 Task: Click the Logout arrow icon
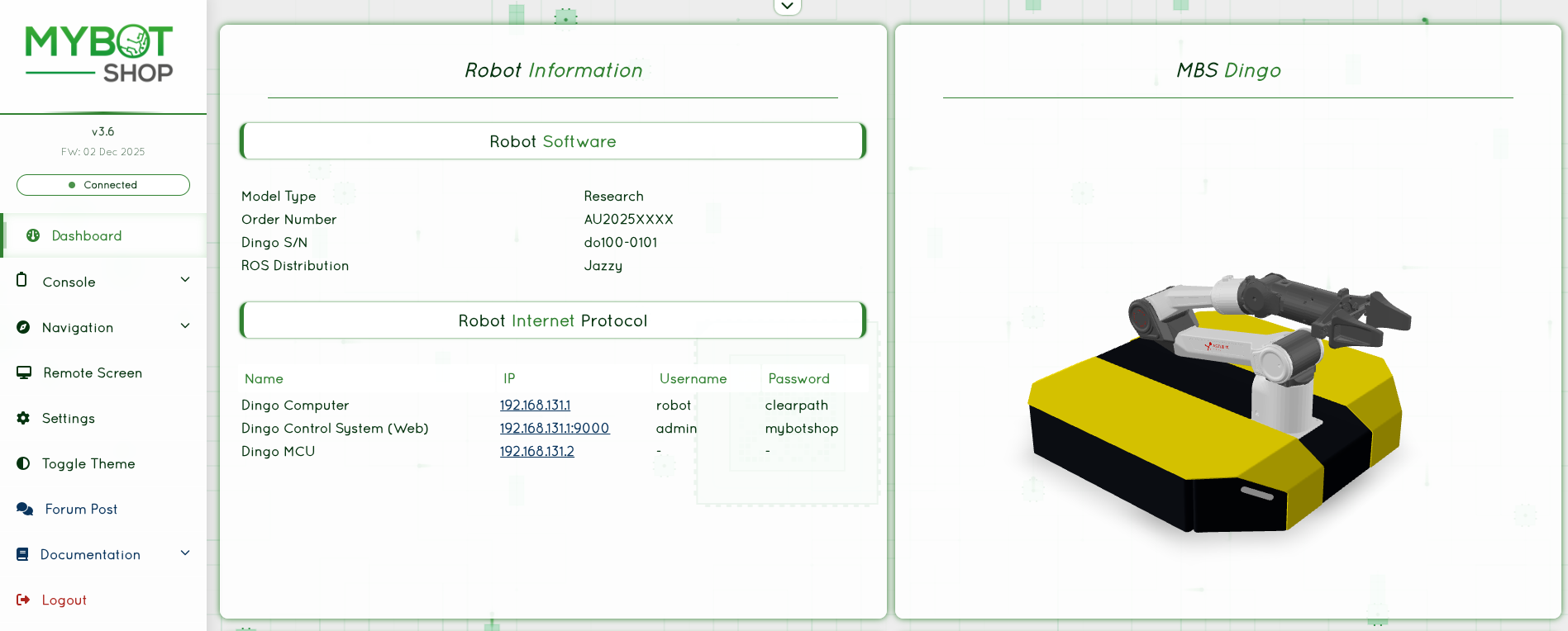[x=23, y=600]
